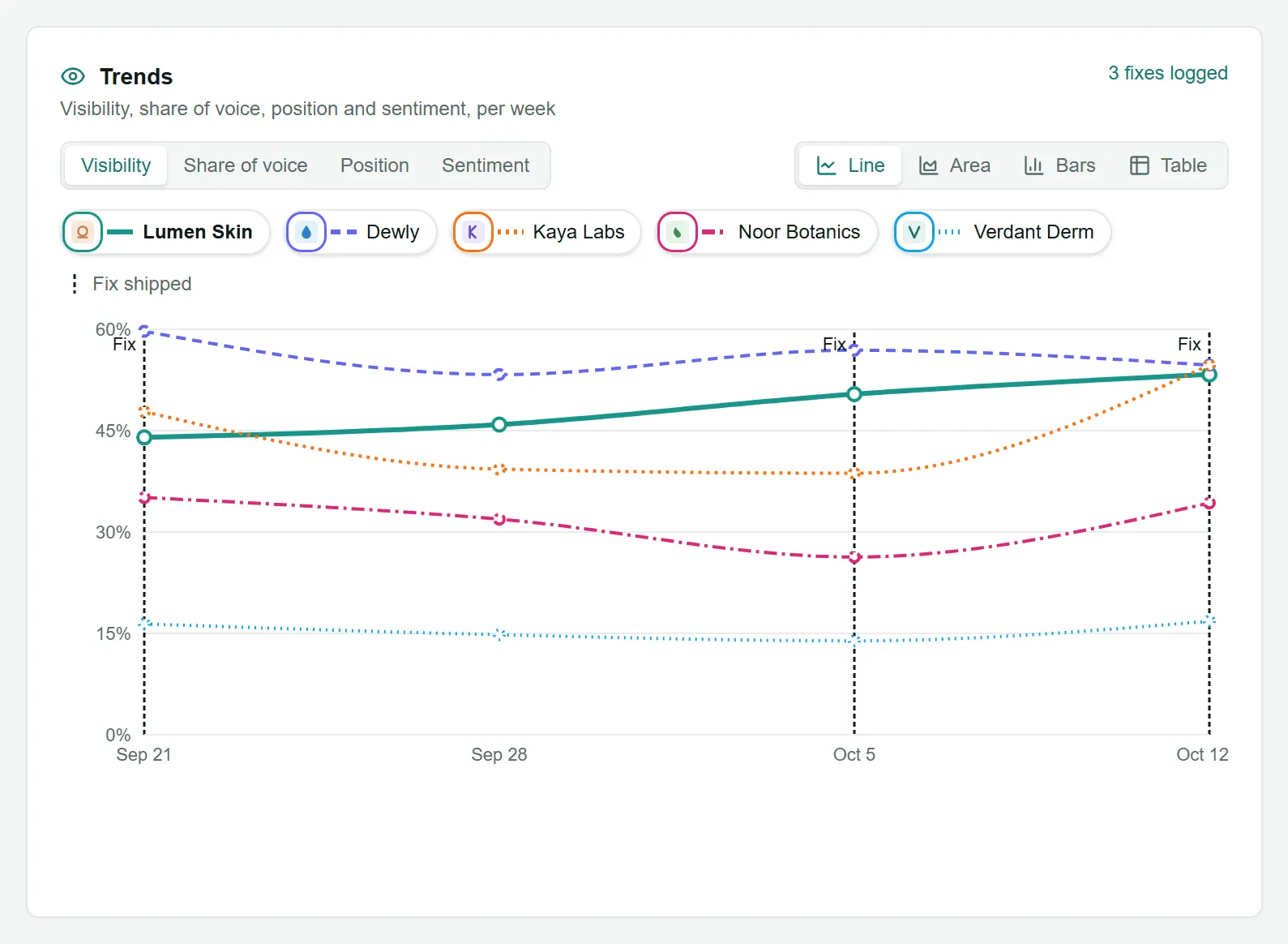Click Lumen Skin's Sep 28 data point
The height and width of the screenshot is (944, 1288).
click(499, 424)
